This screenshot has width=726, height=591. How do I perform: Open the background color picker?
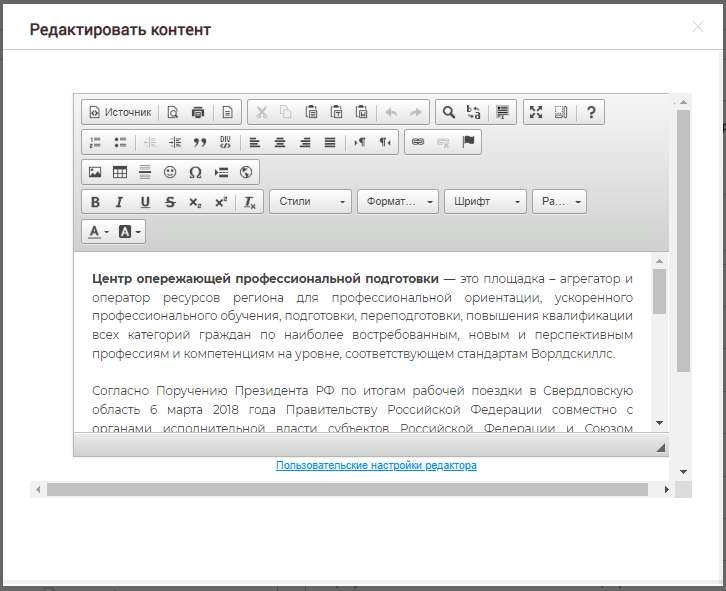pyautogui.click(x=130, y=232)
